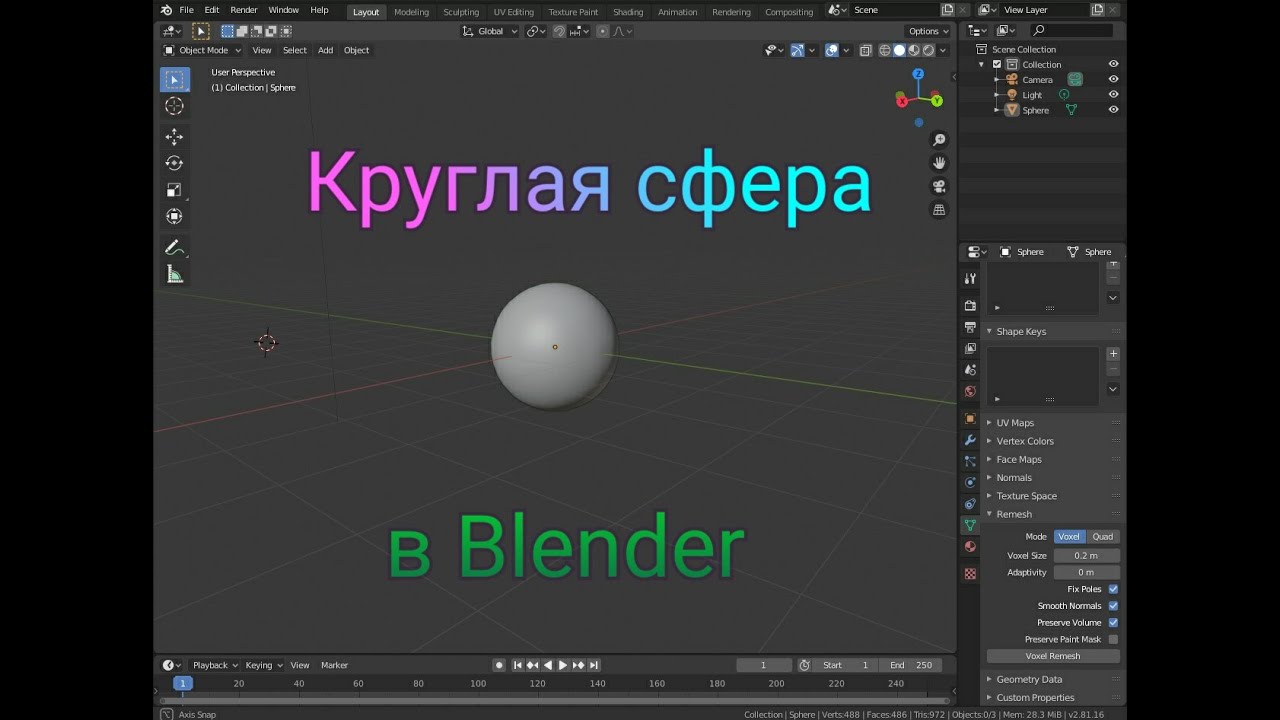Choose the Rotate tool
This screenshot has width=1280, height=720.
[174, 163]
